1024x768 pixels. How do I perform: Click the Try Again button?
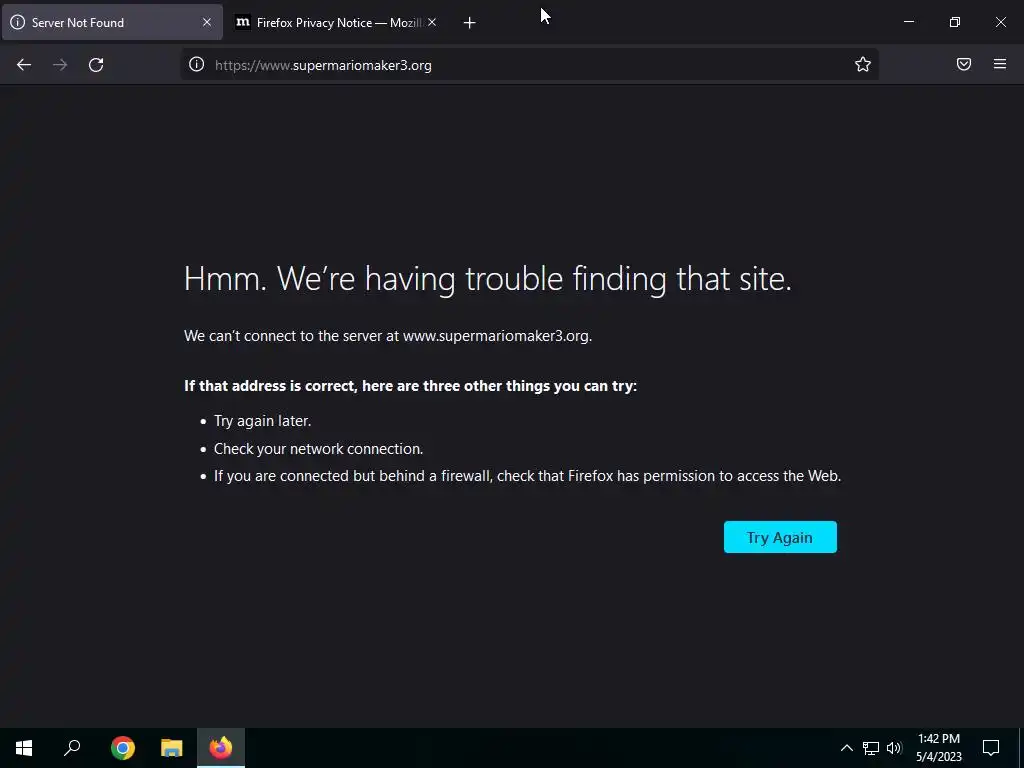pos(780,537)
